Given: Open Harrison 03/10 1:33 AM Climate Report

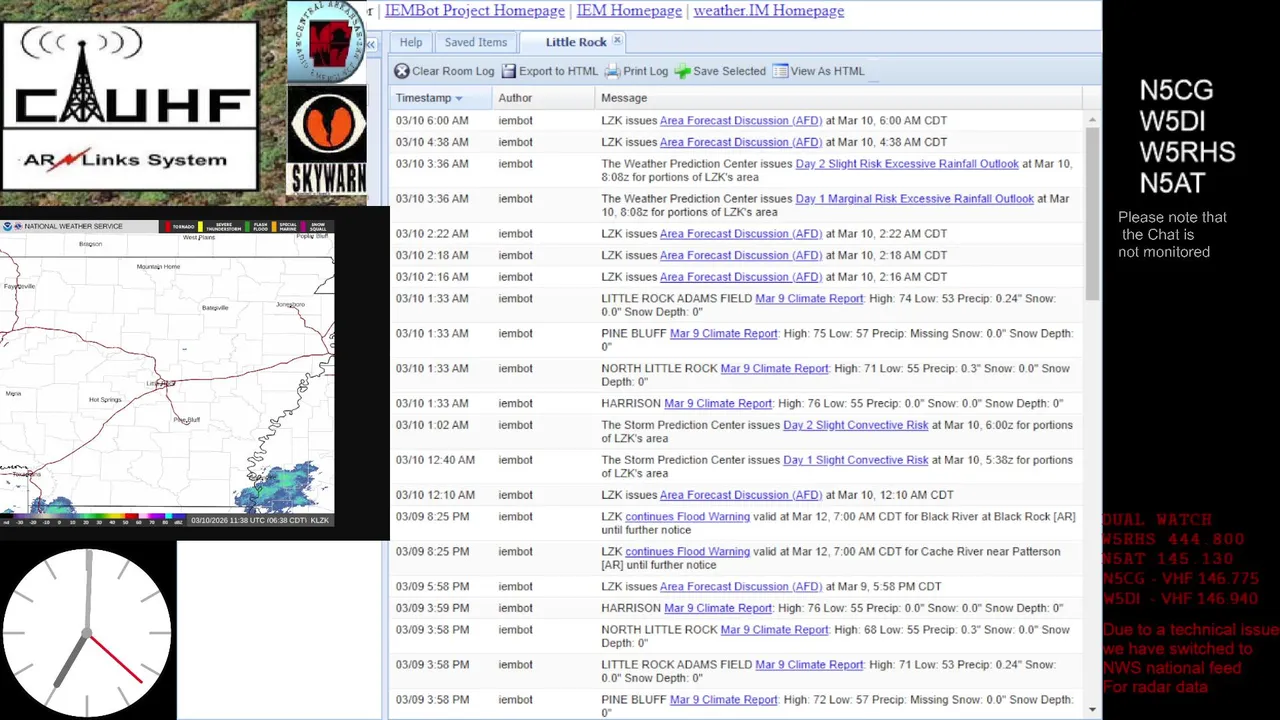Looking at the screenshot, I should [x=718, y=404].
